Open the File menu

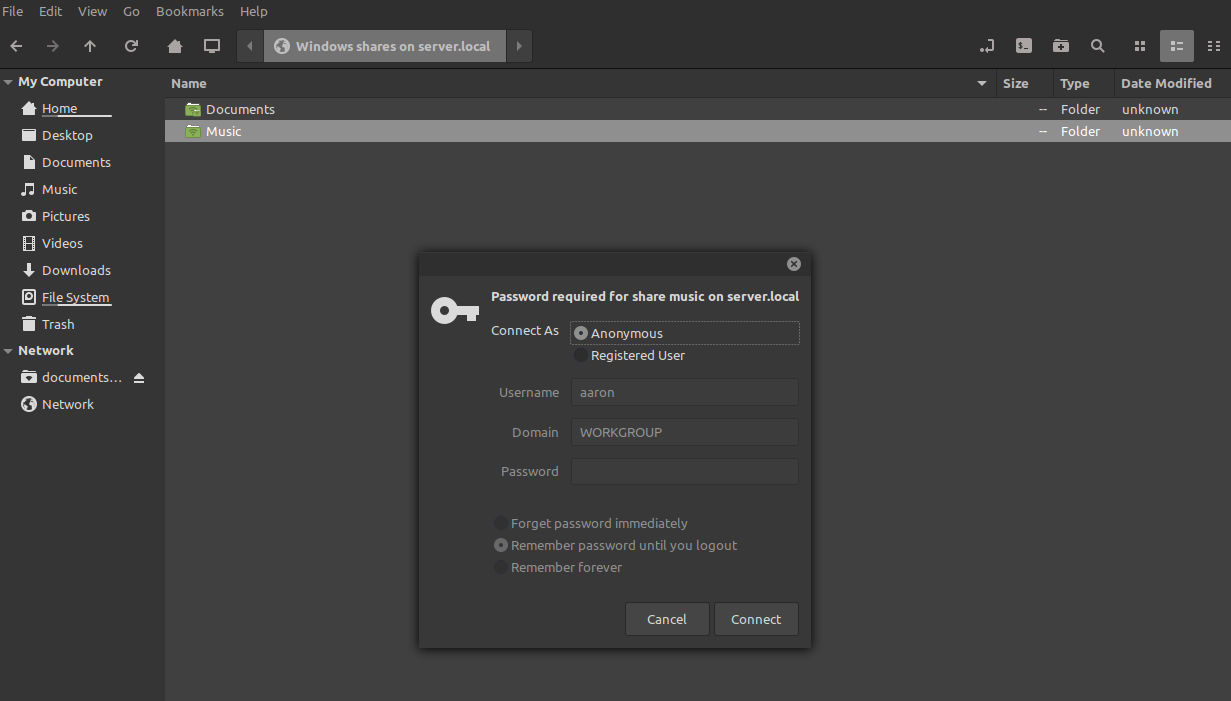coord(13,11)
